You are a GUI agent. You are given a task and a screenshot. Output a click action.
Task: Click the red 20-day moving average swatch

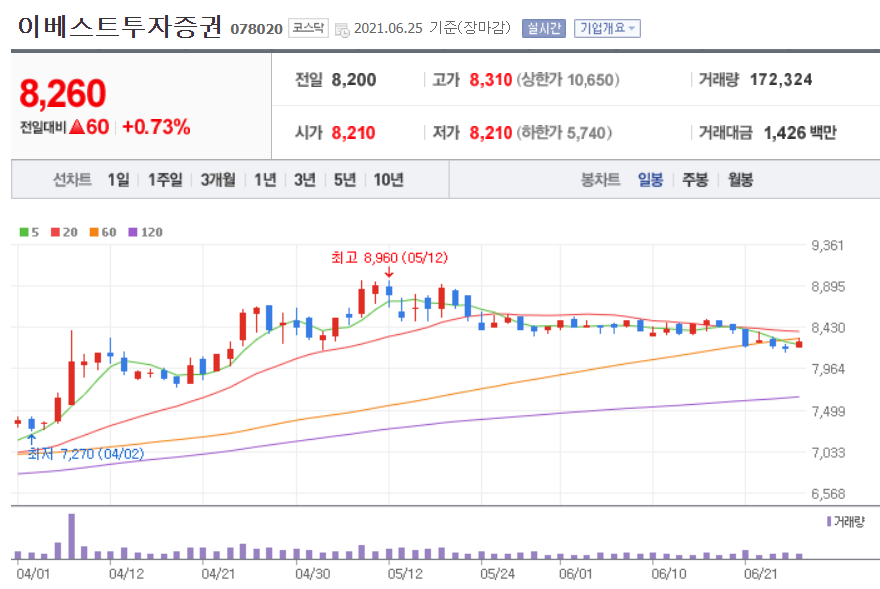(56, 232)
